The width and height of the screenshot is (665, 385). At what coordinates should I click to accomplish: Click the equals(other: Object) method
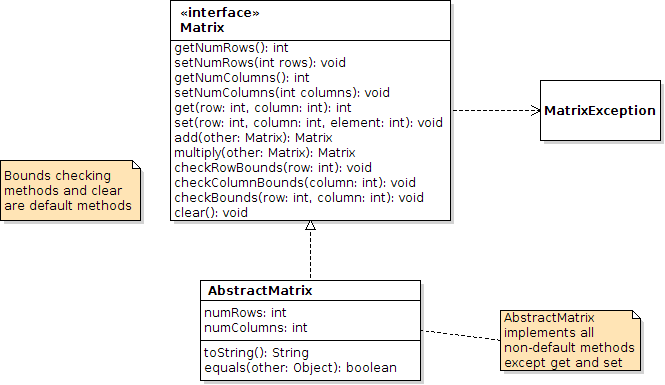coord(300,368)
